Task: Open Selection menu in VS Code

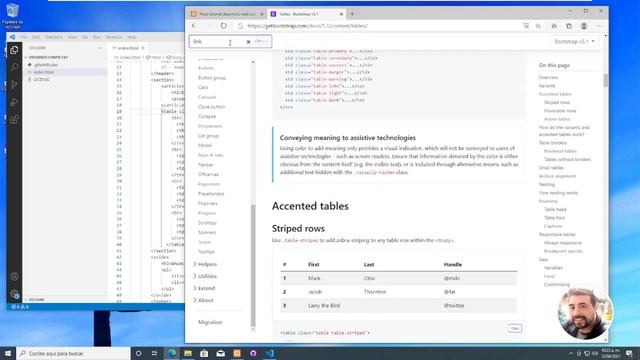Action: click(x=53, y=37)
